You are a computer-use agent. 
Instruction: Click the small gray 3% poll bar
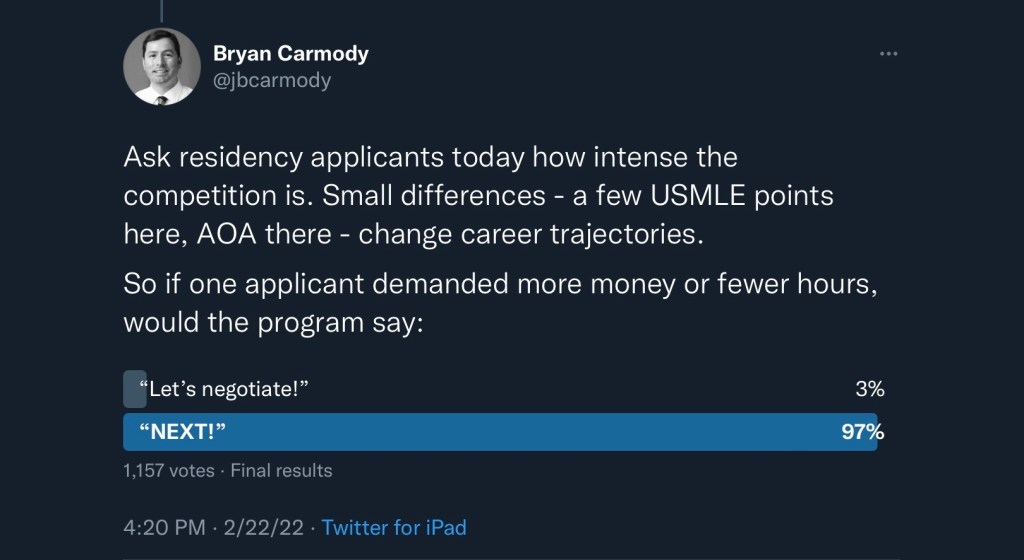pyautogui.click(x=134, y=389)
